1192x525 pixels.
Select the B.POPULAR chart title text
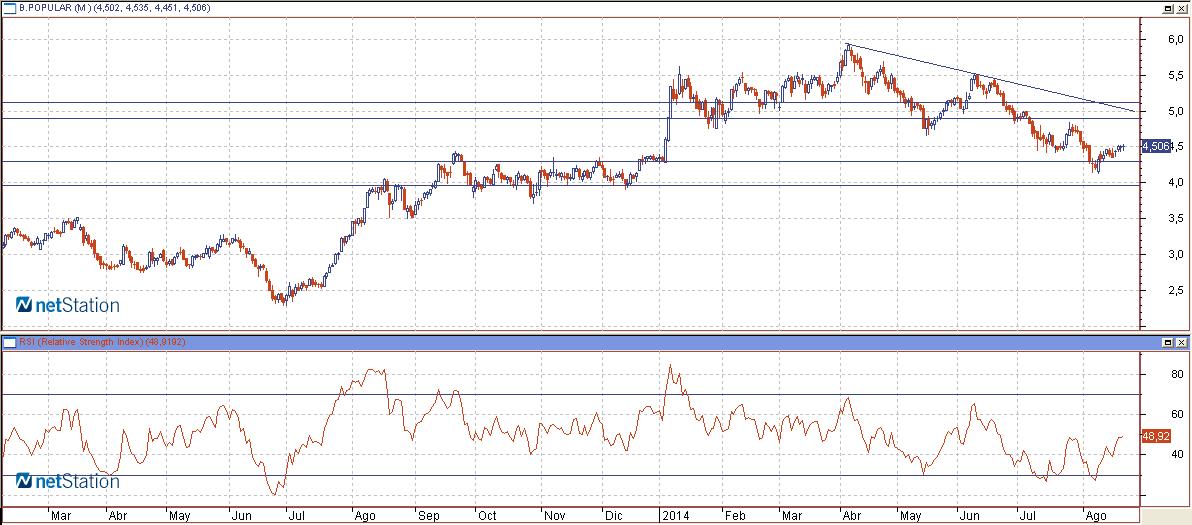[114, 8]
